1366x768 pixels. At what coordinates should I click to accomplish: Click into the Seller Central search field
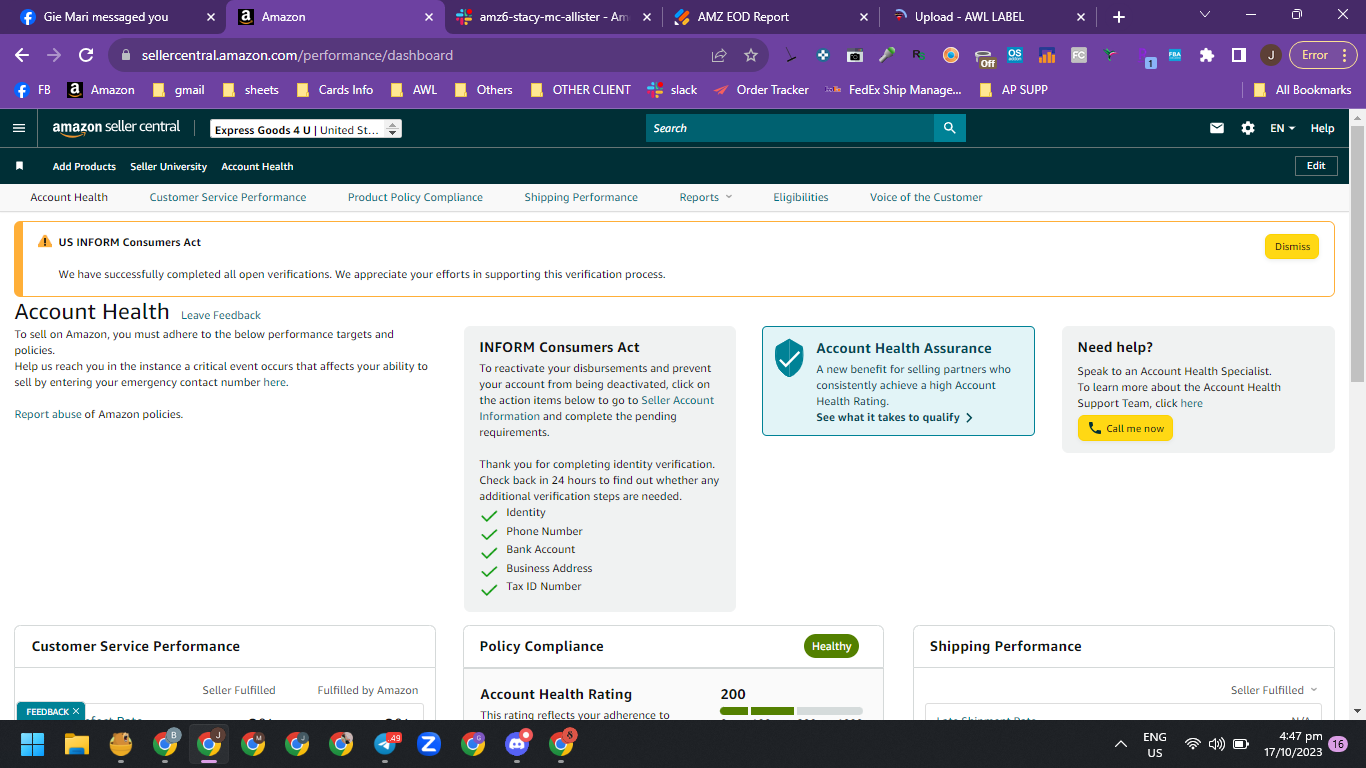[790, 128]
